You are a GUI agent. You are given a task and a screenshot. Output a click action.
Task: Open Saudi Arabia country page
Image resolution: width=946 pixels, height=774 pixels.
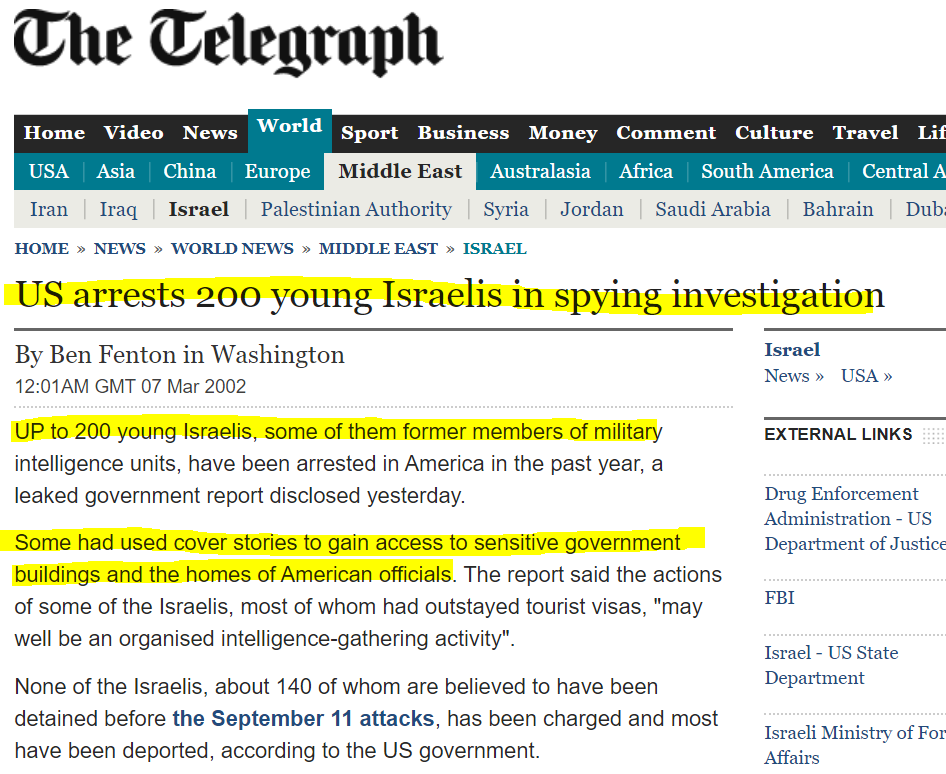713,209
